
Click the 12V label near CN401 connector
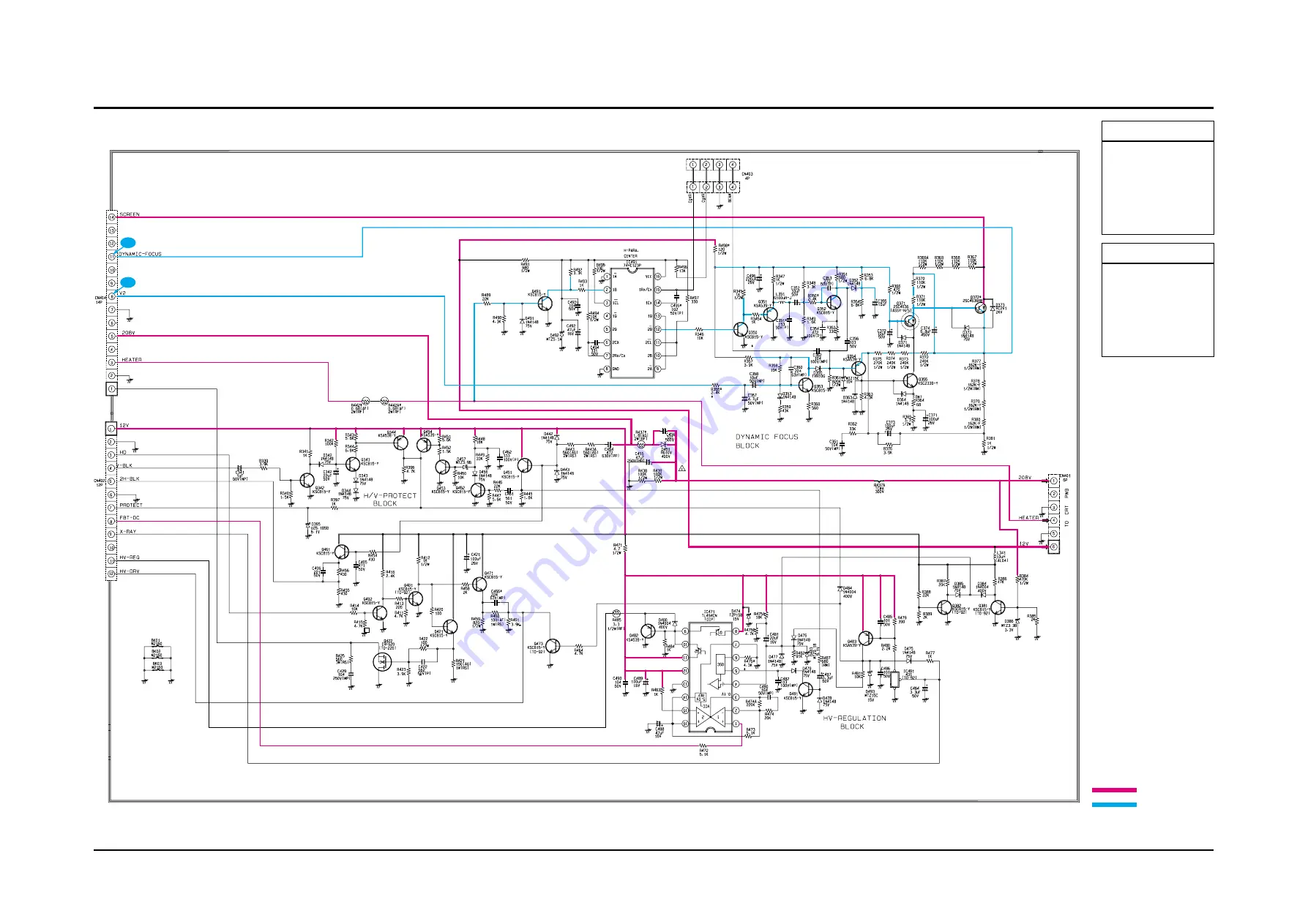click(1023, 544)
